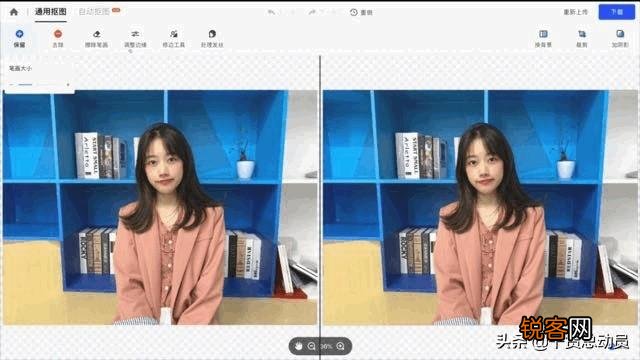640x360 pixels.
Task: Open the 换背景 change background tool
Action: [x=543, y=38]
